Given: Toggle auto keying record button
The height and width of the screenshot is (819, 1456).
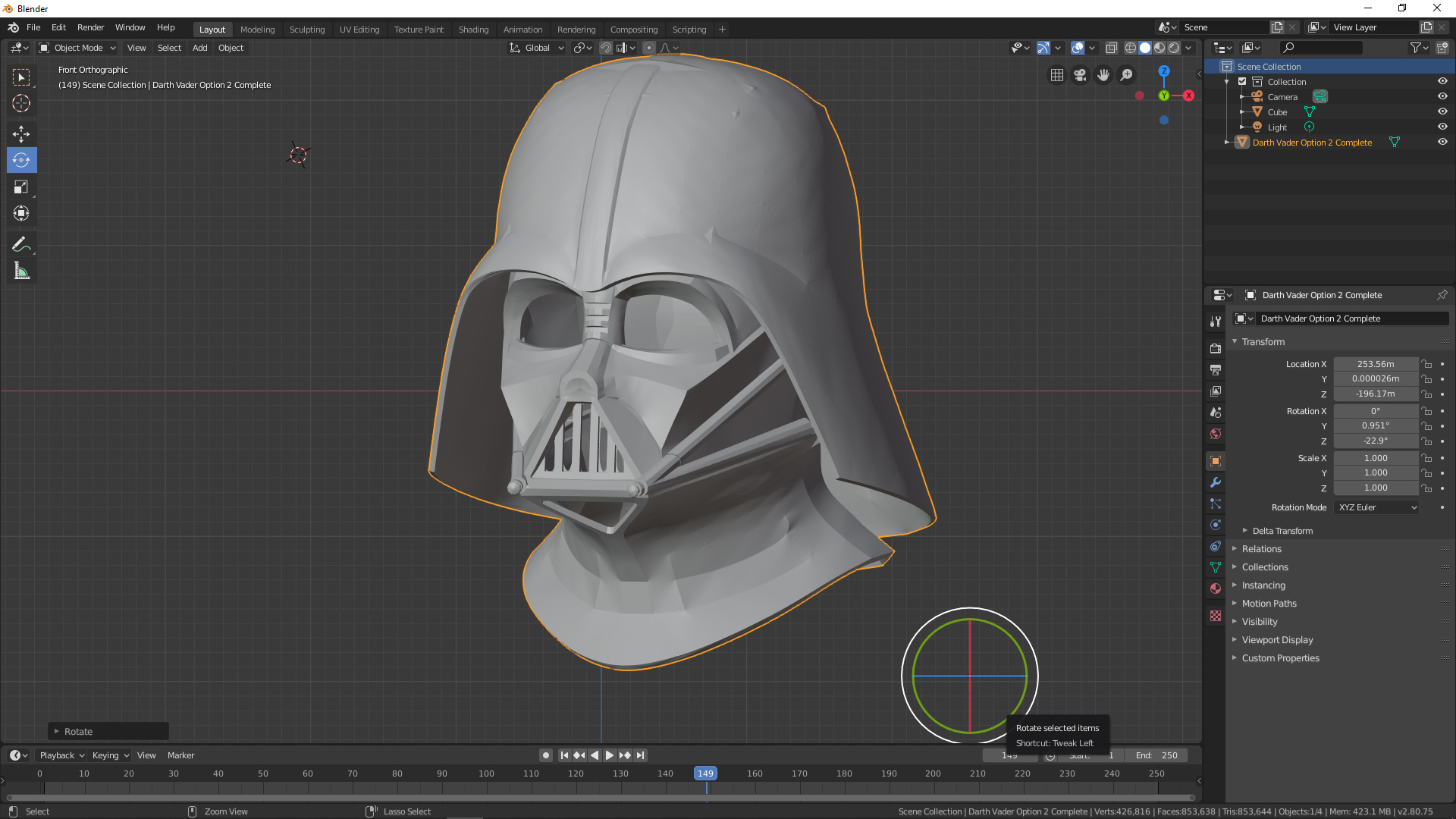Looking at the screenshot, I should (x=545, y=755).
